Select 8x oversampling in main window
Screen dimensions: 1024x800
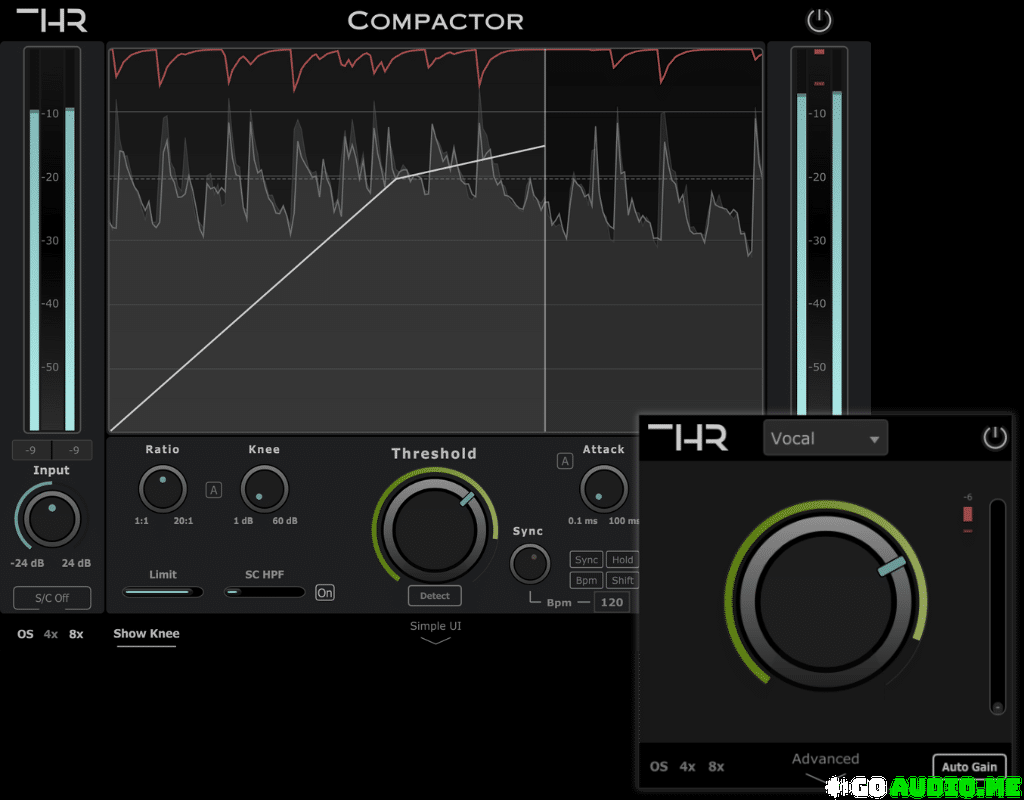pos(76,634)
